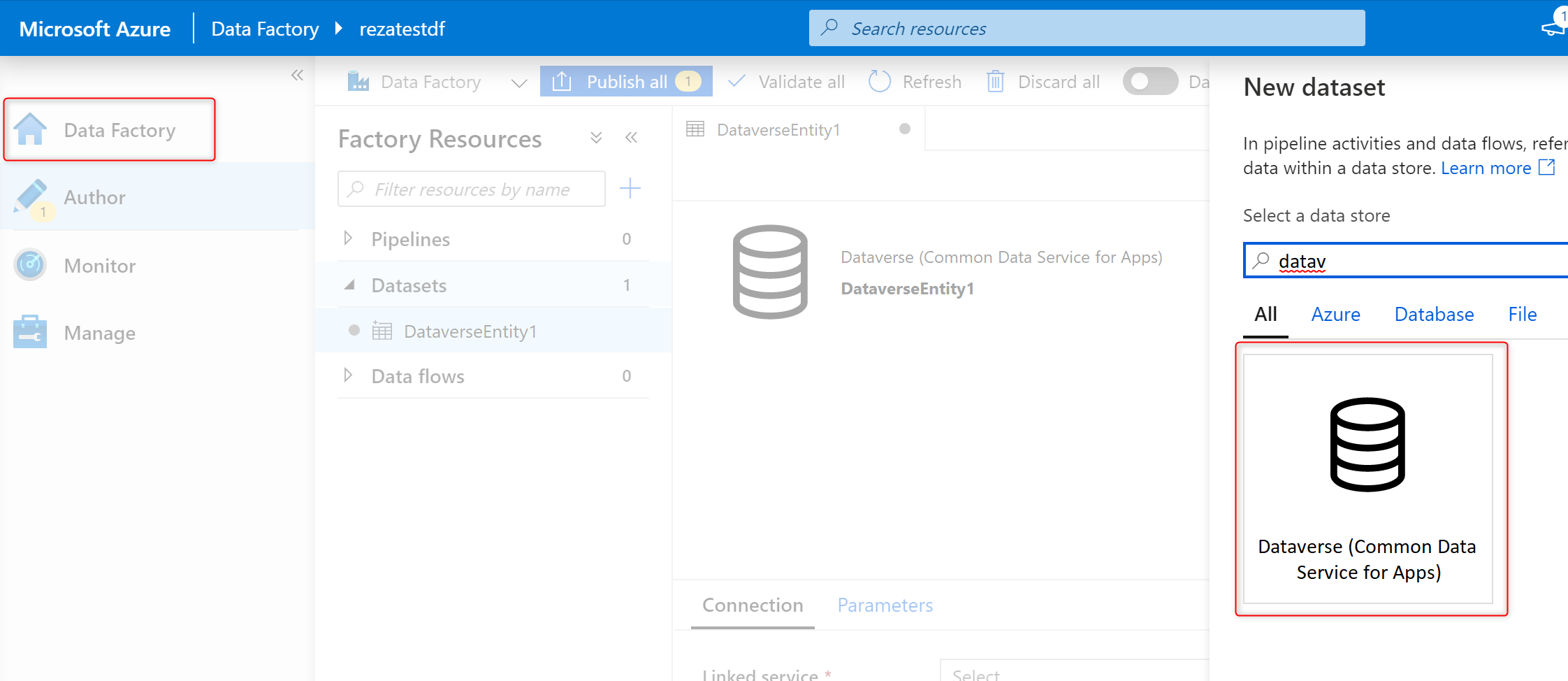Click the Validate all checkmark icon
Image resolution: width=1568 pixels, height=681 pixels.
pyautogui.click(x=736, y=81)
